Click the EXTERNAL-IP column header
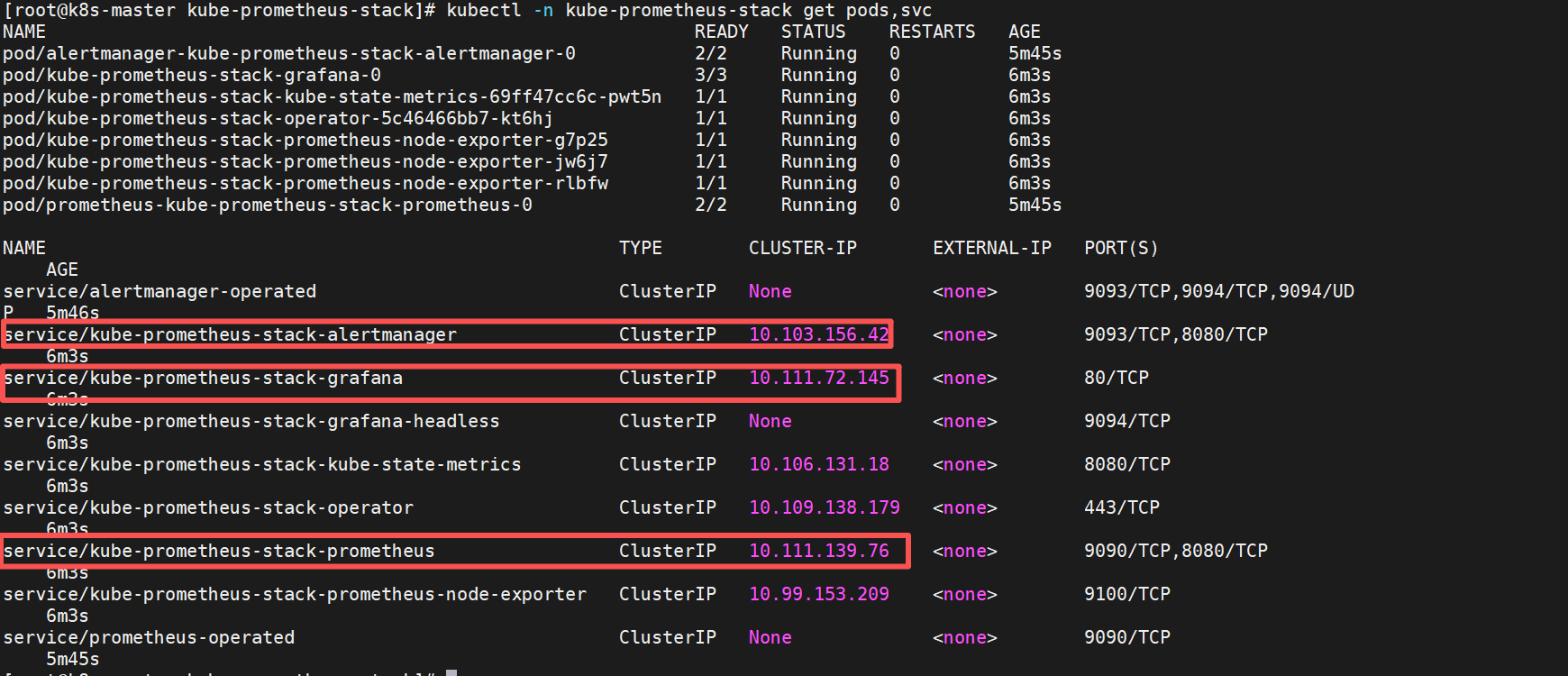Viewport: 1568px width, 676px height. point(992,248)
